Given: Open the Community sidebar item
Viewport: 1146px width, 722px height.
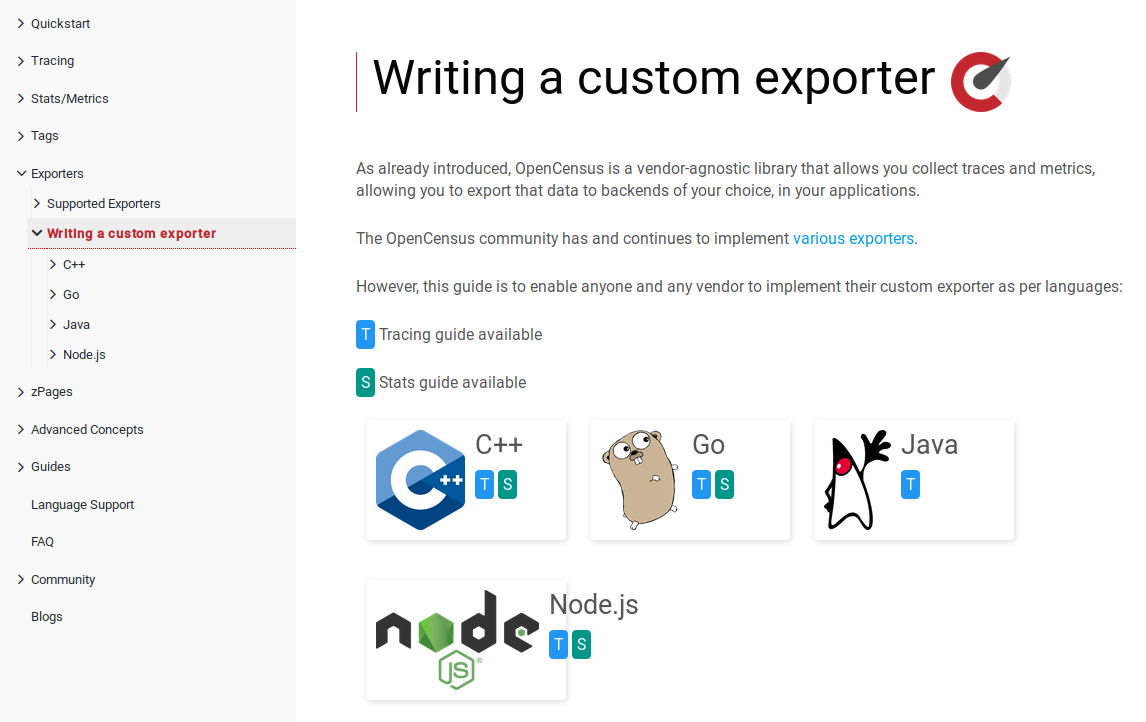Looking at the screenshot, I should (x=63, y=580).
